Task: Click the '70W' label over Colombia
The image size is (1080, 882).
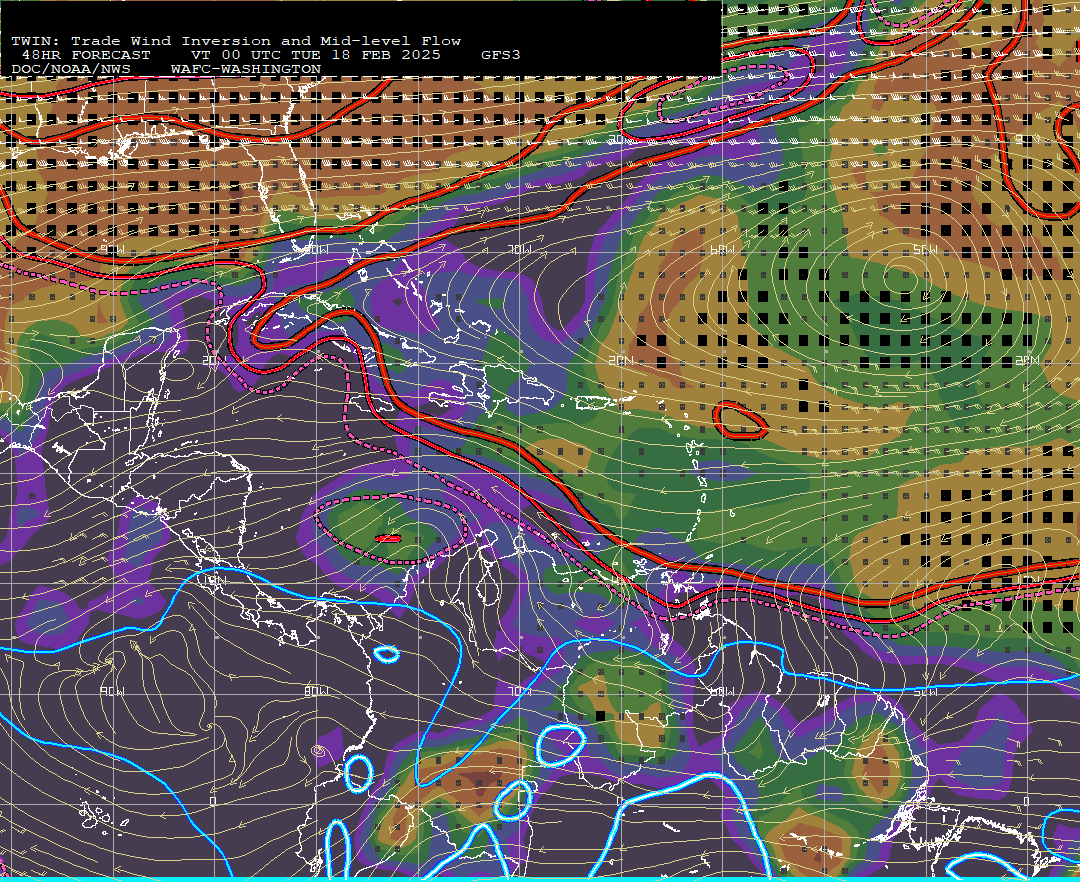Action: click(x=520, y=691)
